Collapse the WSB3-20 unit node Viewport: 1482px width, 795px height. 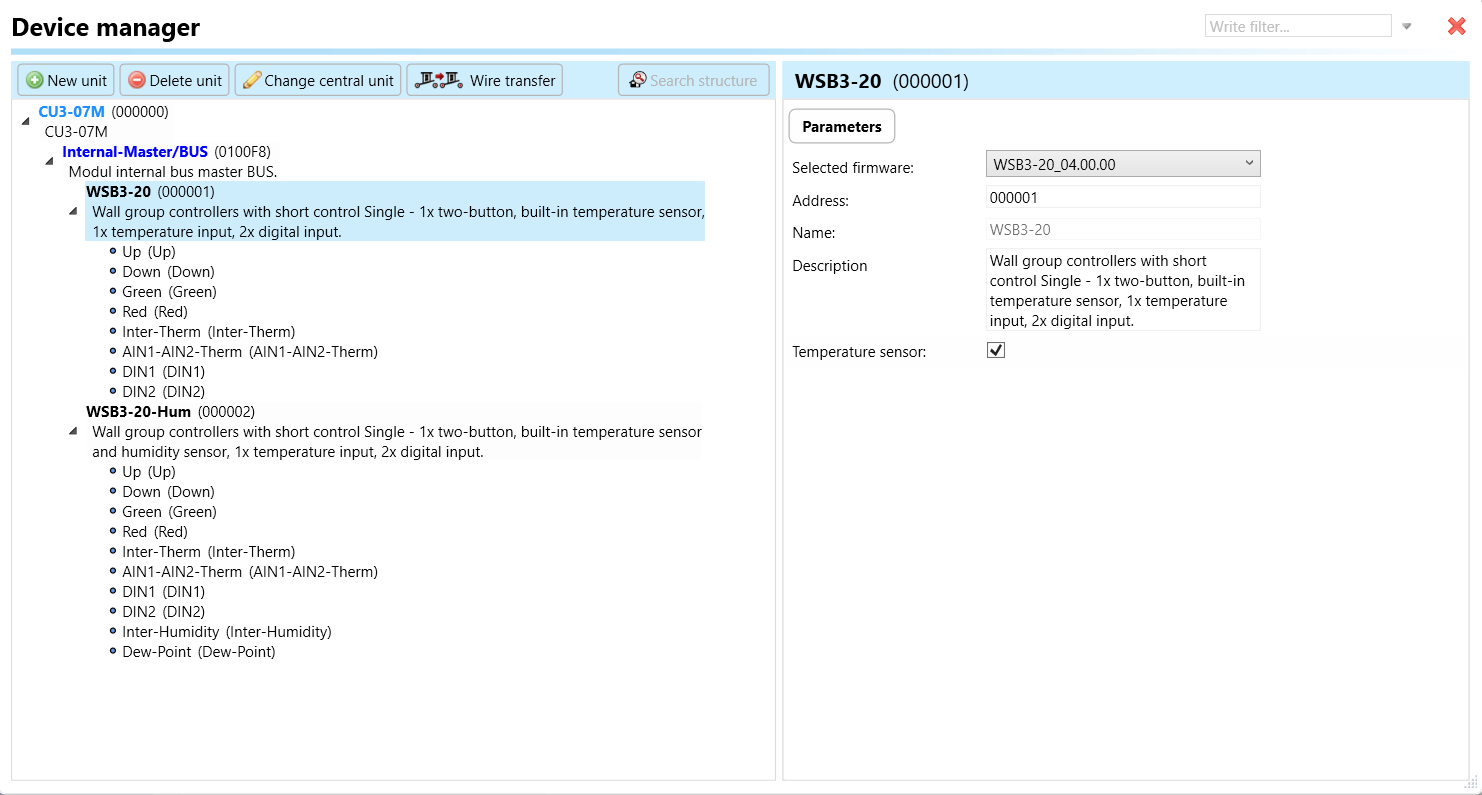point(73,211)
